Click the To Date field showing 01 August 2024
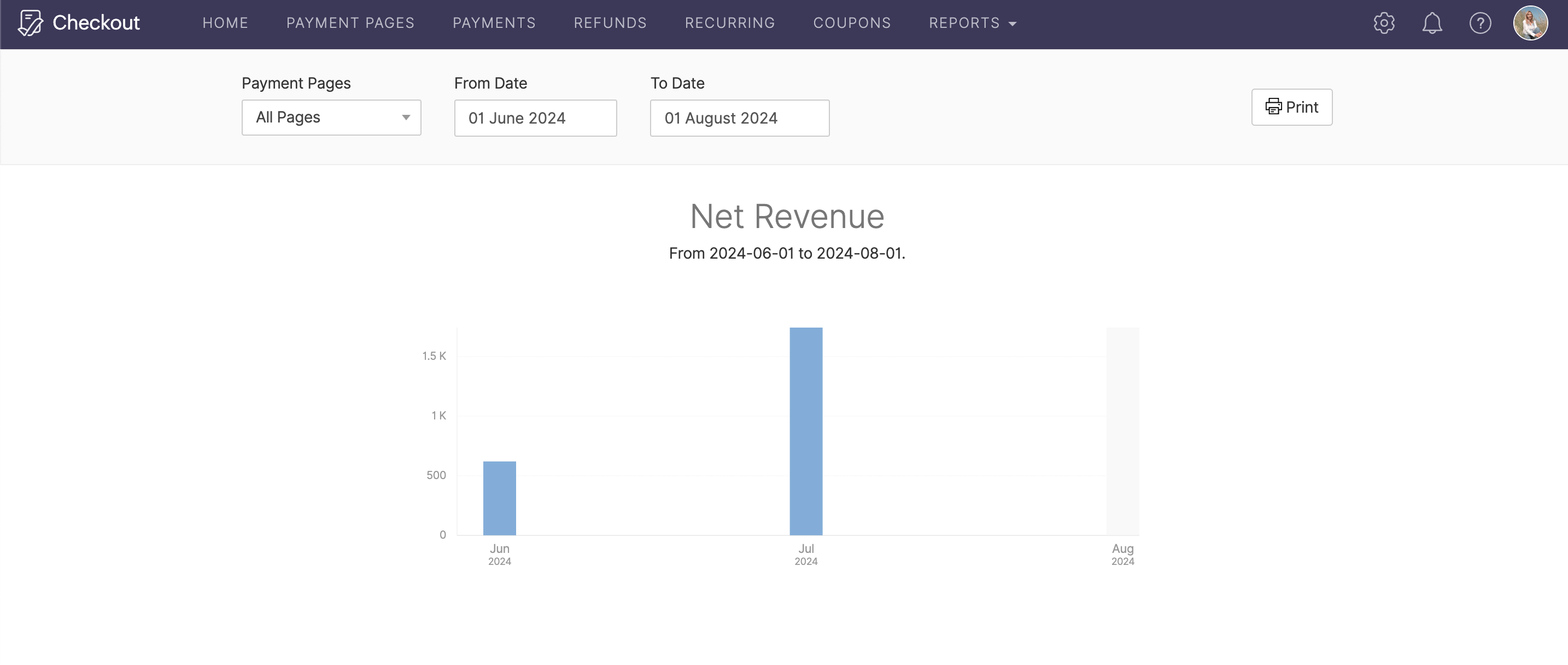The width and height of the screenshot is (1568, 665). (740, 118)
